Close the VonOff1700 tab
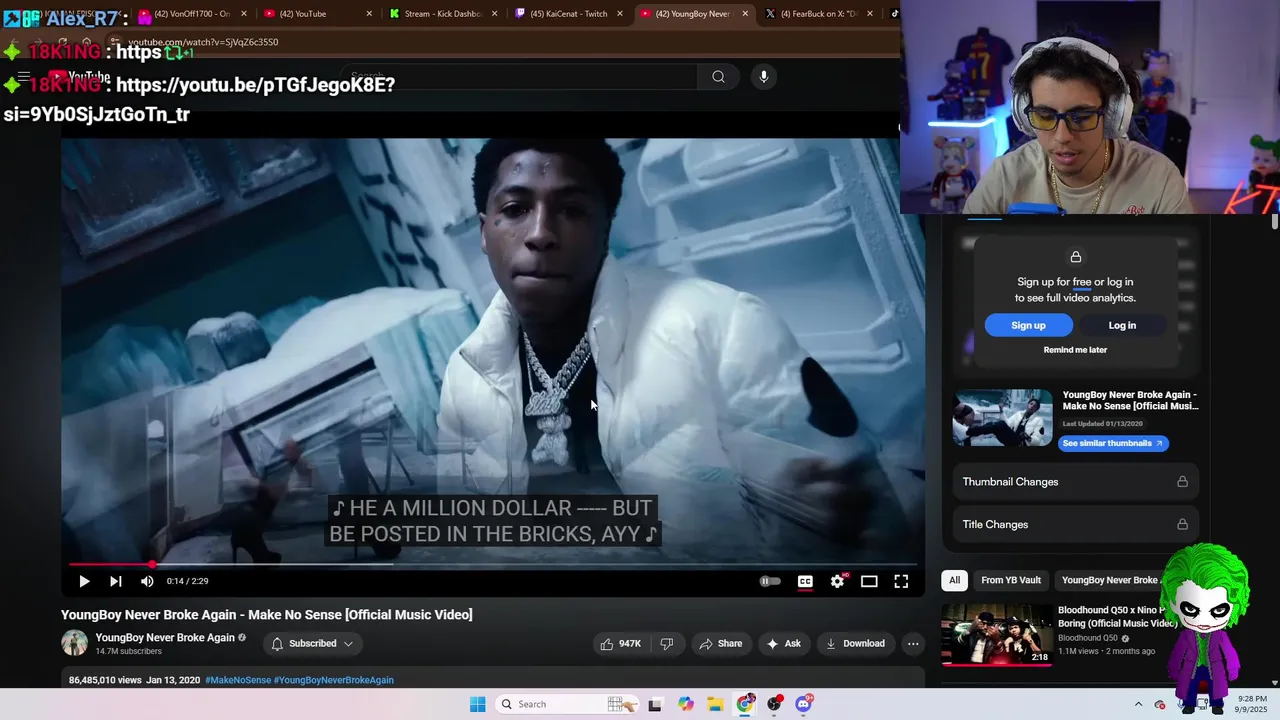1280x720 pixels. pyautogui.click(x=243, y=14)
